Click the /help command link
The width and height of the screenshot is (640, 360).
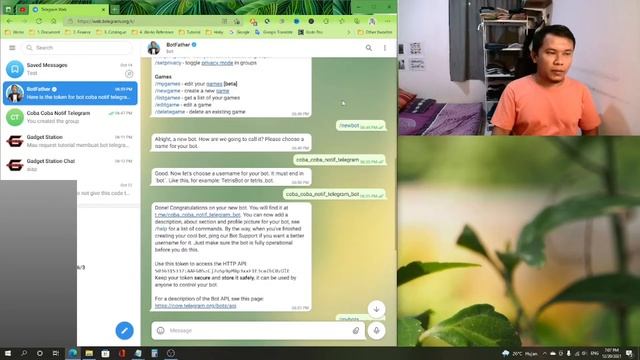coord(161,229)
